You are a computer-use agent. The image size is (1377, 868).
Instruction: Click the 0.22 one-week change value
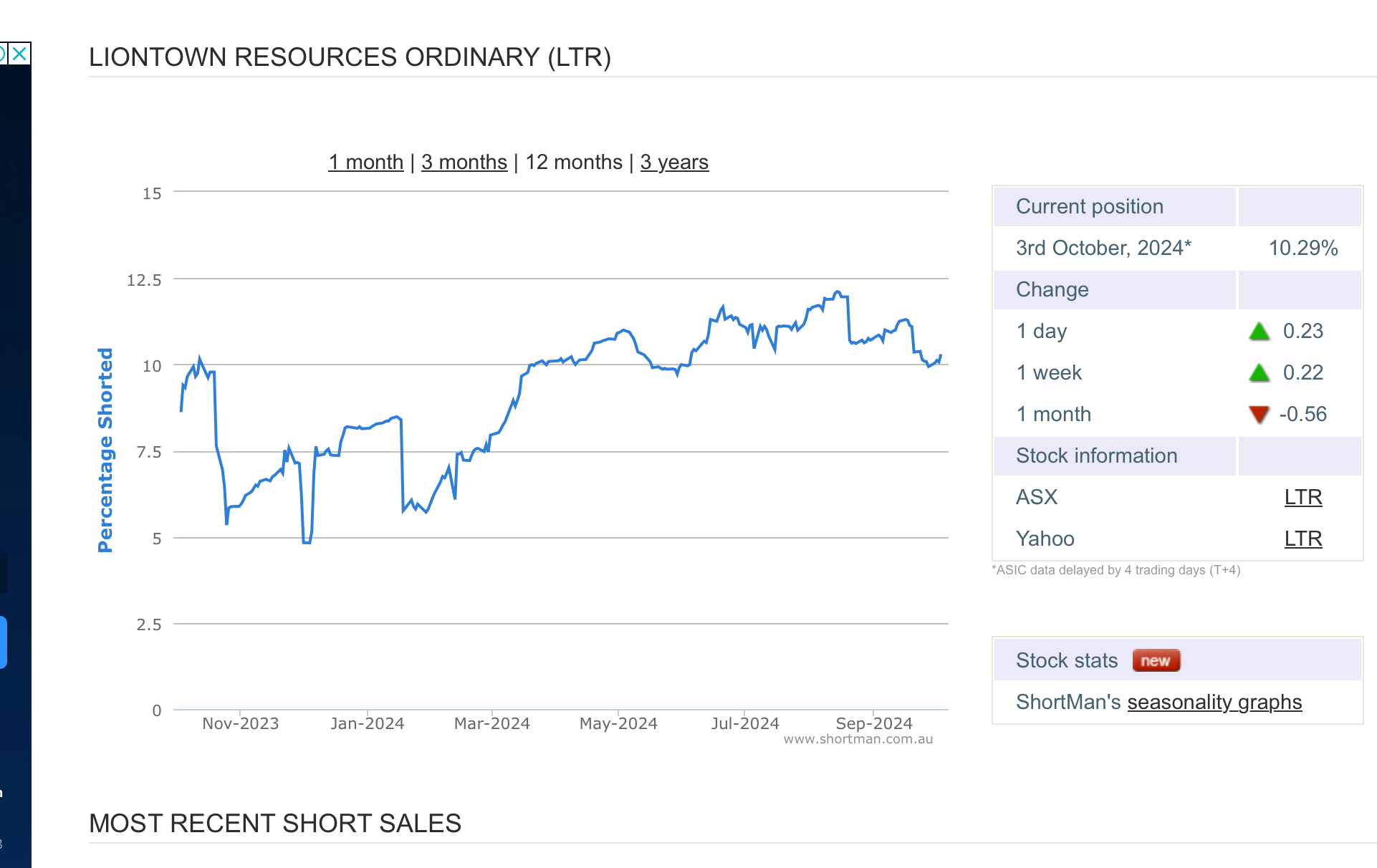(x=1303, y=372)
